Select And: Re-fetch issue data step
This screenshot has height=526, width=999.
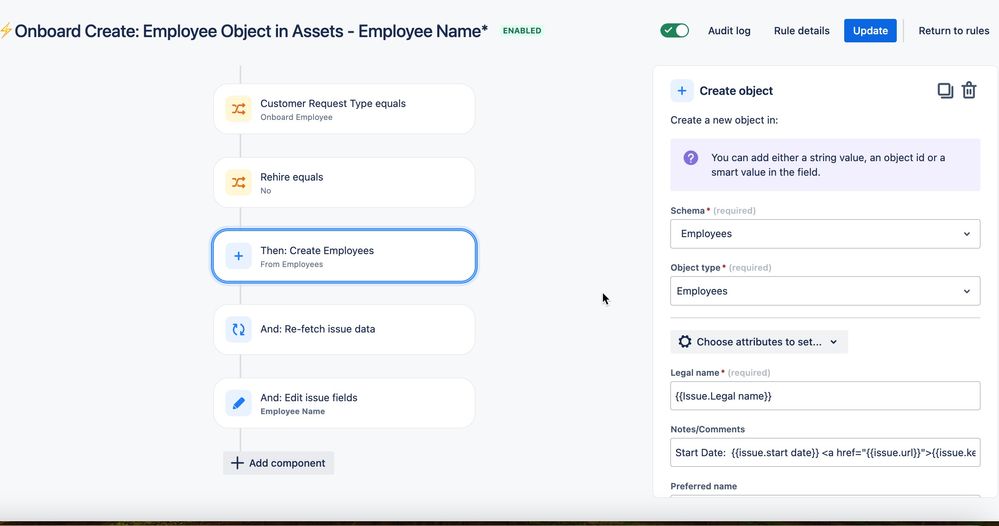click(344, 329)
